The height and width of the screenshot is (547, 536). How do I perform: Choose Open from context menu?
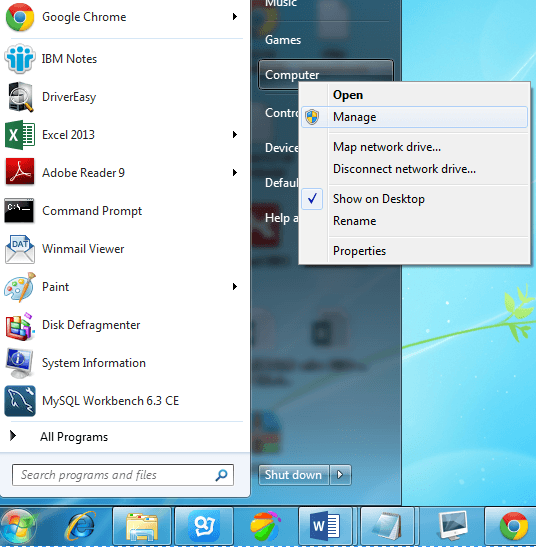[x=415, y=95]
